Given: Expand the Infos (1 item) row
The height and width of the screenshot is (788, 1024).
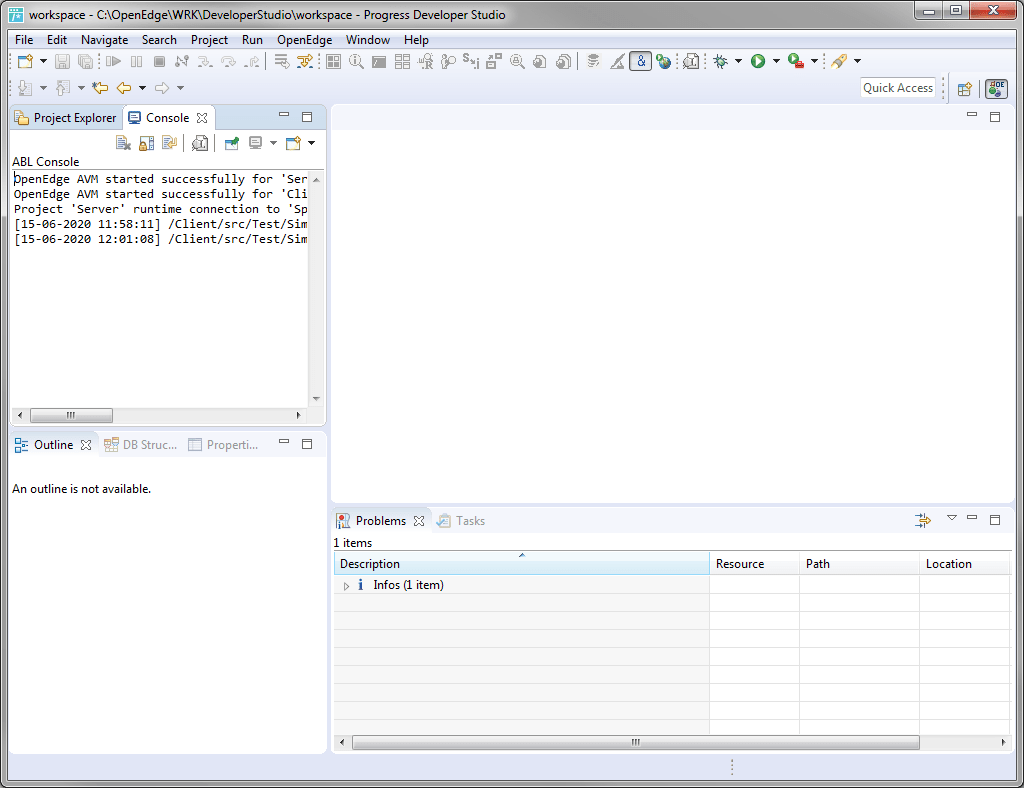Looking at the screenshot, I should click(346, 586).
